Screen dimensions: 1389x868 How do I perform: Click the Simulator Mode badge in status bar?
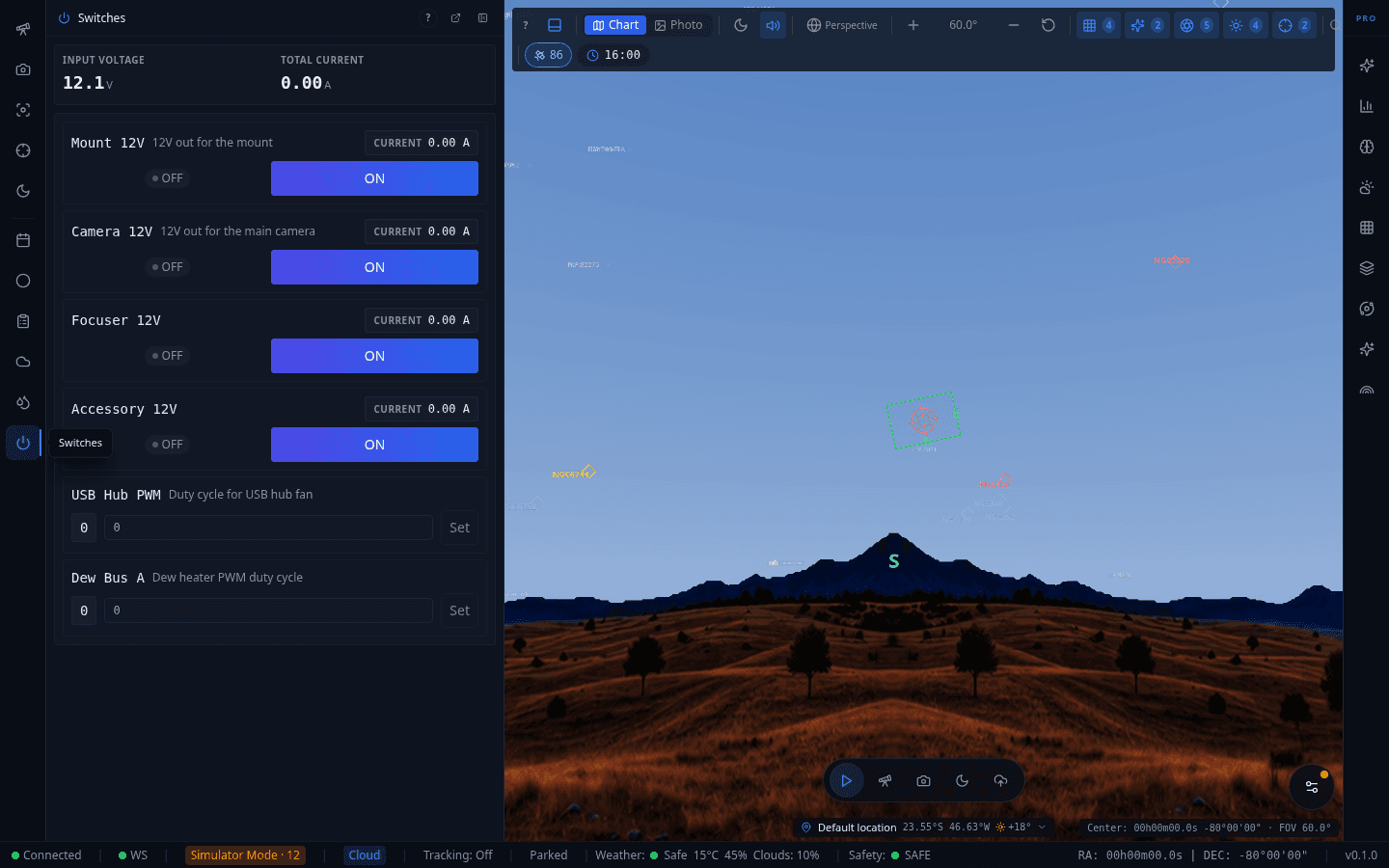(245, 855)
